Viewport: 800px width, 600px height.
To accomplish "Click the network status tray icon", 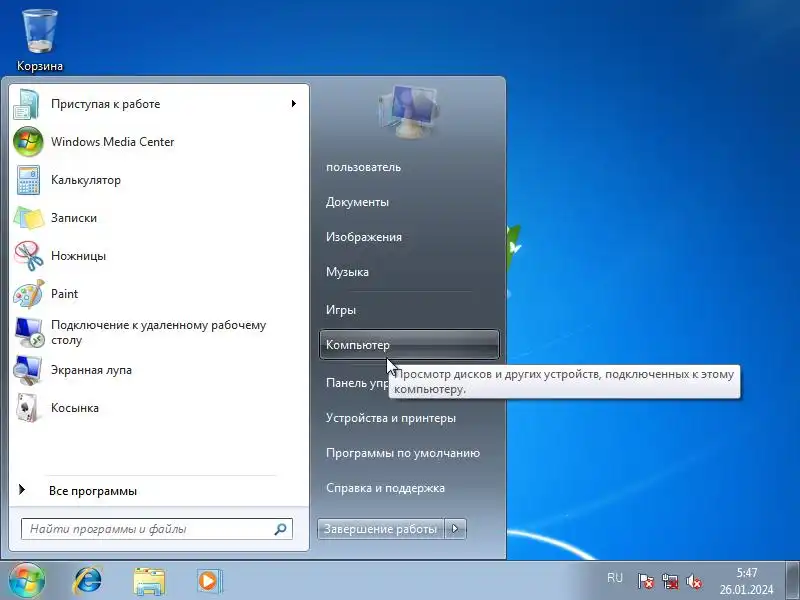I will [670, 581].
